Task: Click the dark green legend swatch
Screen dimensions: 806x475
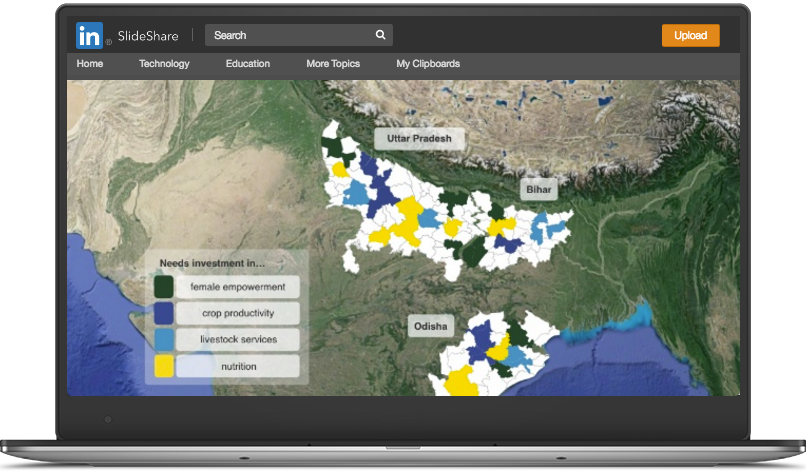Action: (164, 287)
